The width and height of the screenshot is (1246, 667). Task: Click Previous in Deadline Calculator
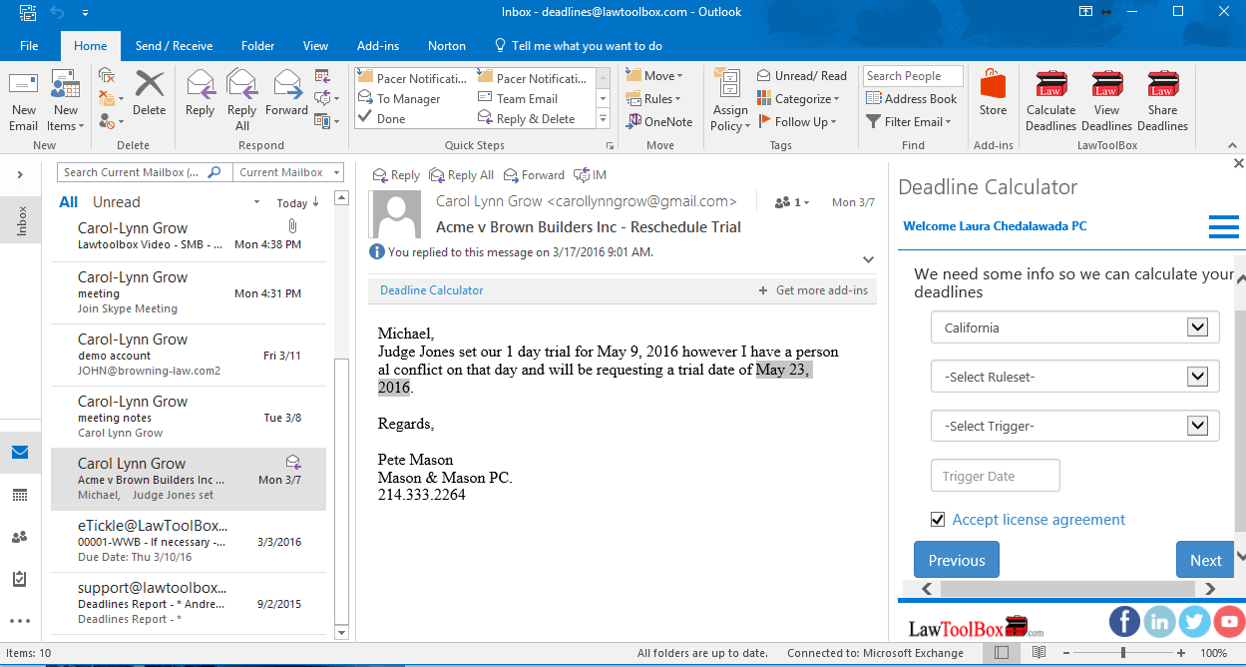(956, 560)
